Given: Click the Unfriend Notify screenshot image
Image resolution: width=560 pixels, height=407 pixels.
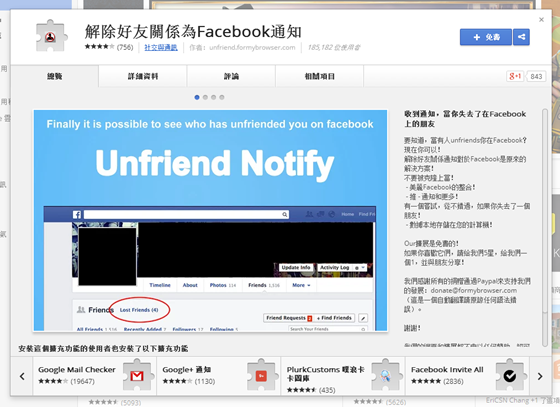Looking at the screenshot, I should [210, 220].
